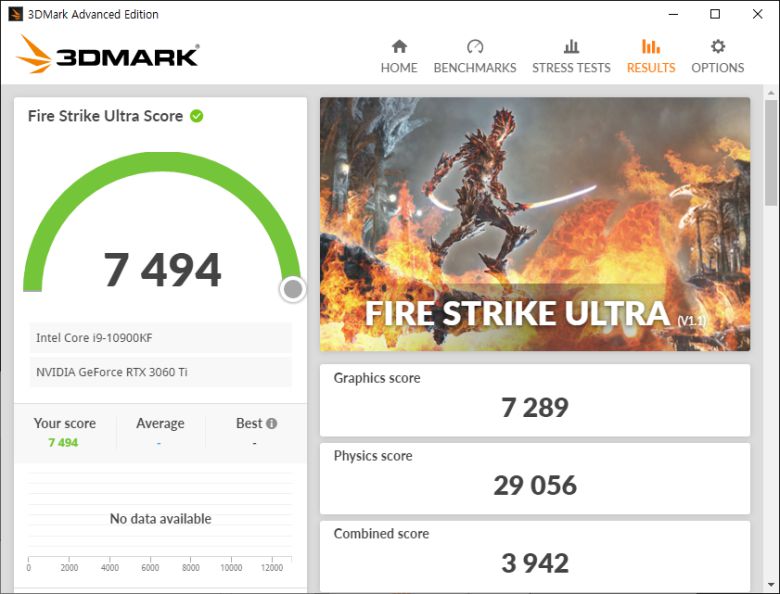
Task: Click the green validation checkmark icon
Action: click(197, 116)
